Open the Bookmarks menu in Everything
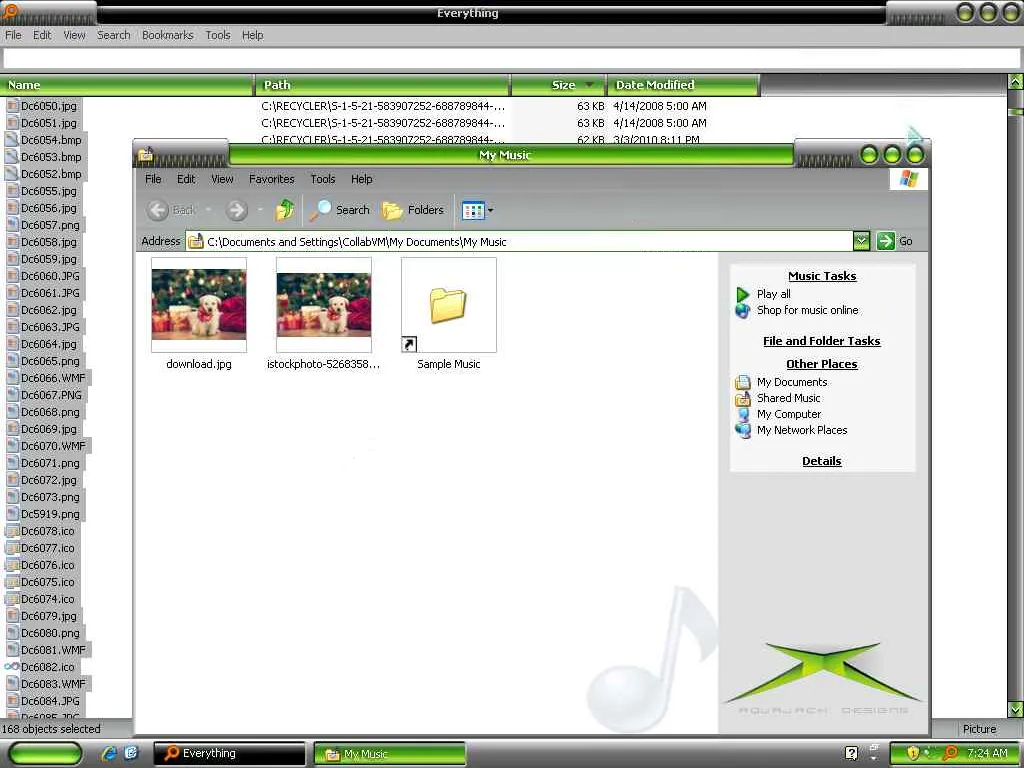The image size is (1024, 768). (168, 35)
